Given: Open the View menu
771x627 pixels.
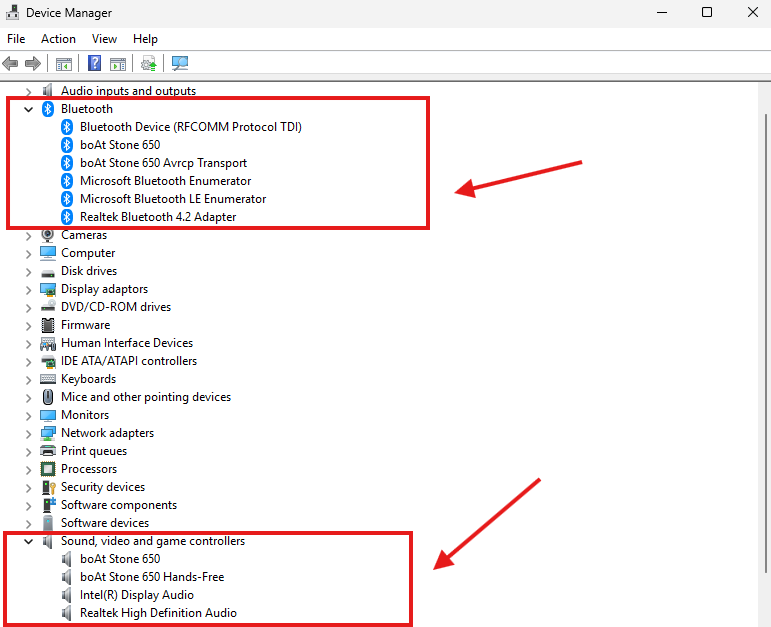Looking at the screenshot, I should tap(104, 39).
